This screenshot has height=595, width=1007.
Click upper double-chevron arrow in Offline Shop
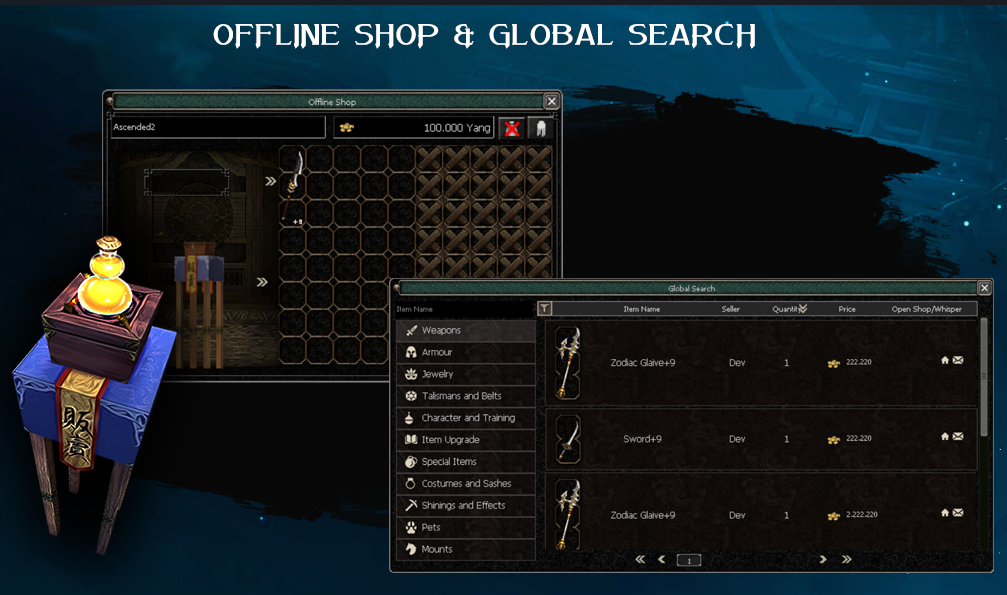point(270,182)
